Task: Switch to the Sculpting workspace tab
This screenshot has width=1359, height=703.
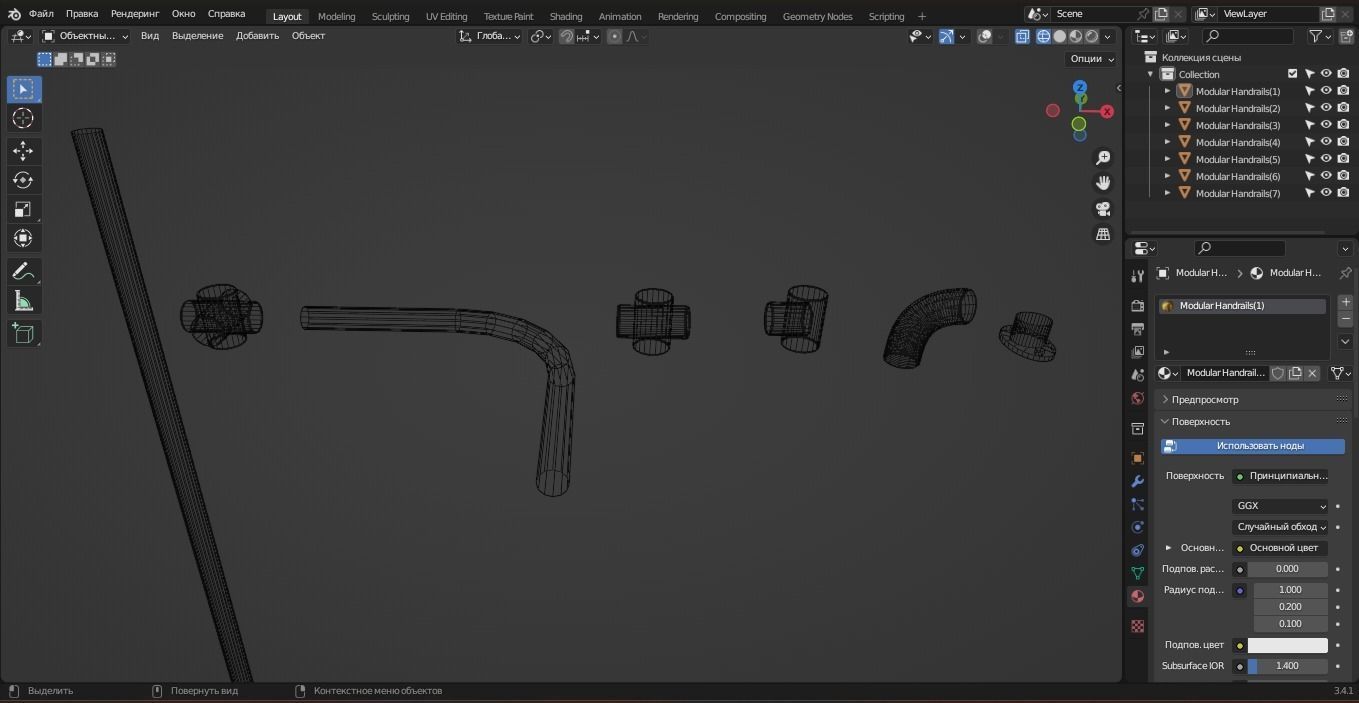Action: (x=389, y=16)
